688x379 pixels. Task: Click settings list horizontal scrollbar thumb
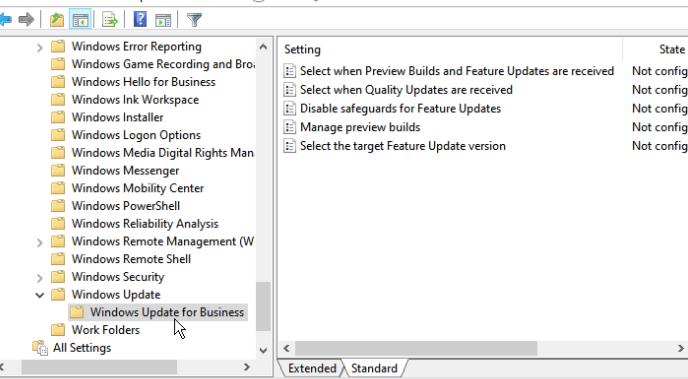[x=416, y=348]
